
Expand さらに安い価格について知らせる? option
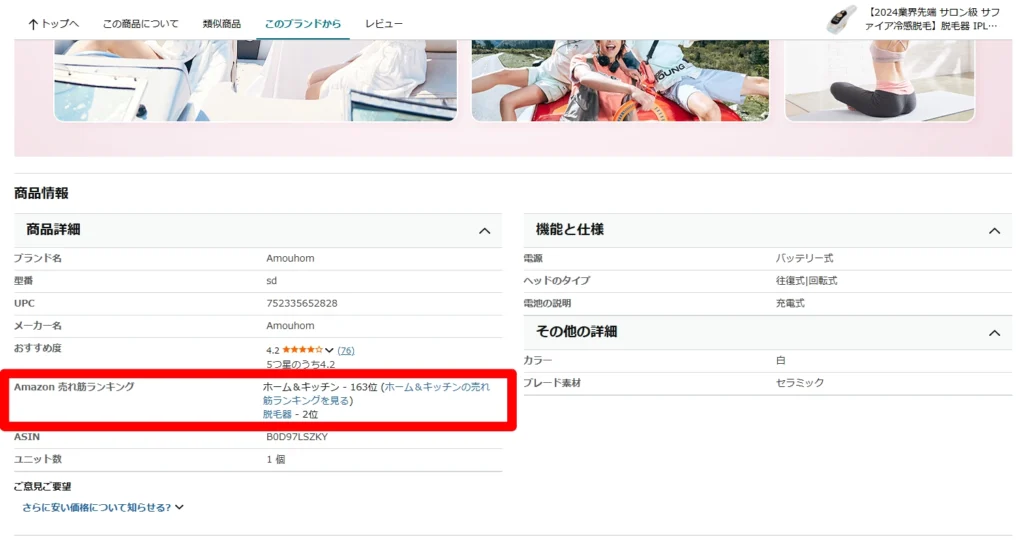(103, 507)
